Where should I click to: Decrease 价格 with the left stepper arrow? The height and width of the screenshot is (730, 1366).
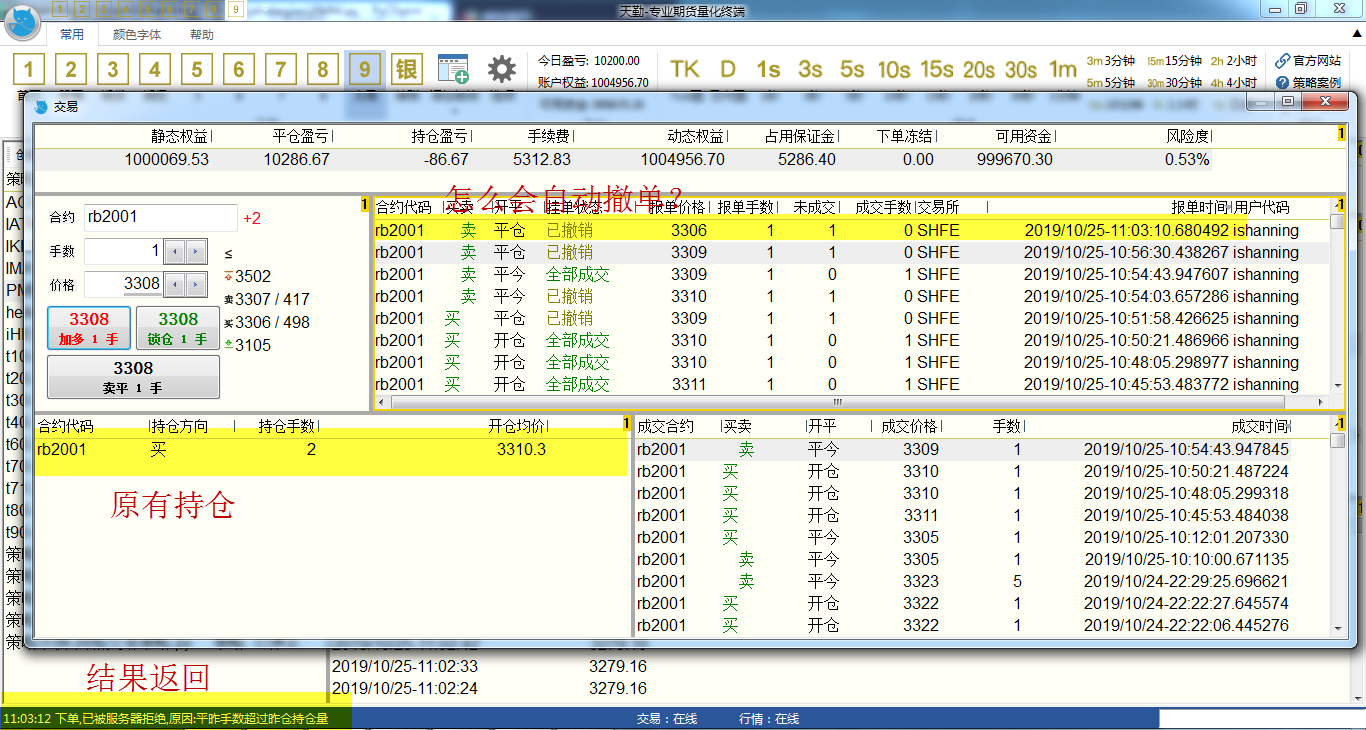click(x=174, y=284)
